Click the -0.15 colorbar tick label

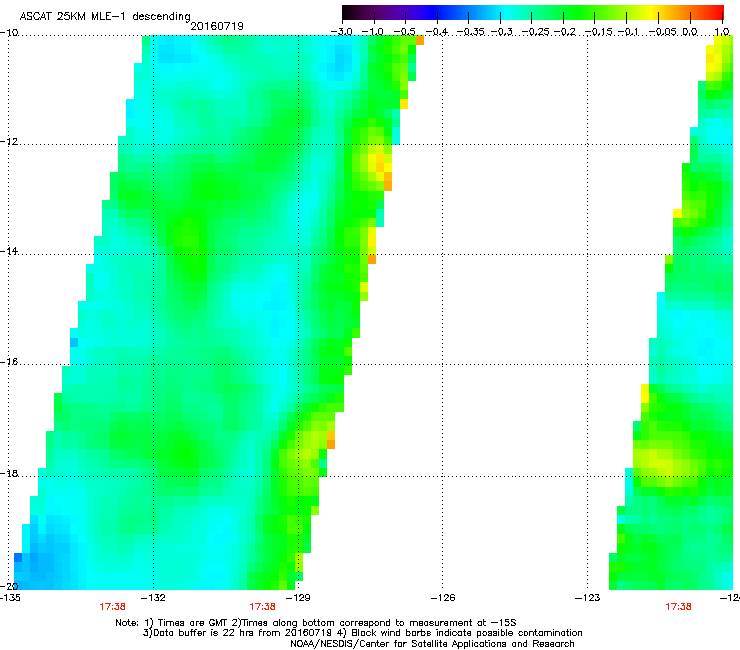tap(597, 32)
